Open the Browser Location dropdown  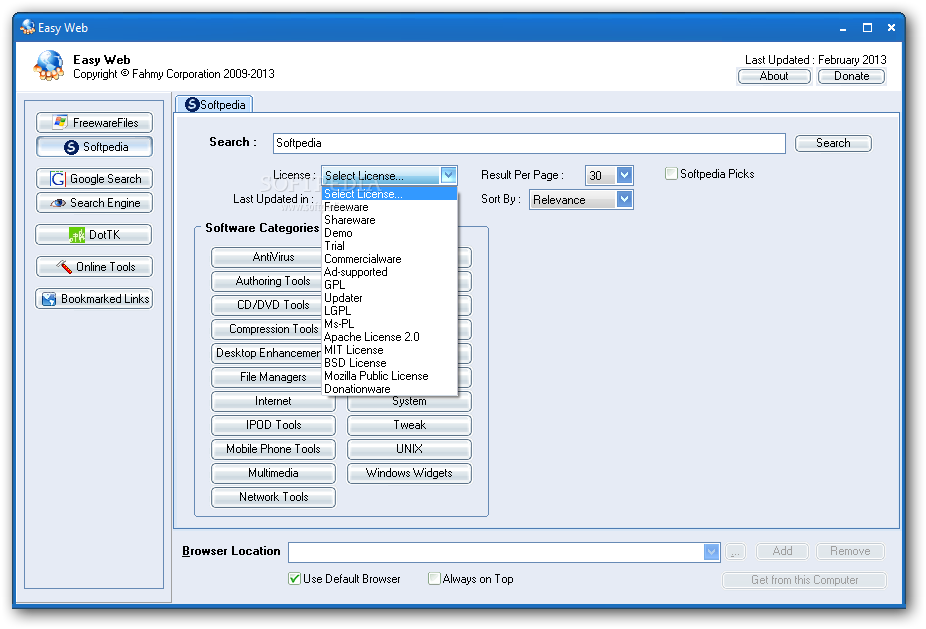(x=711, y=552)
